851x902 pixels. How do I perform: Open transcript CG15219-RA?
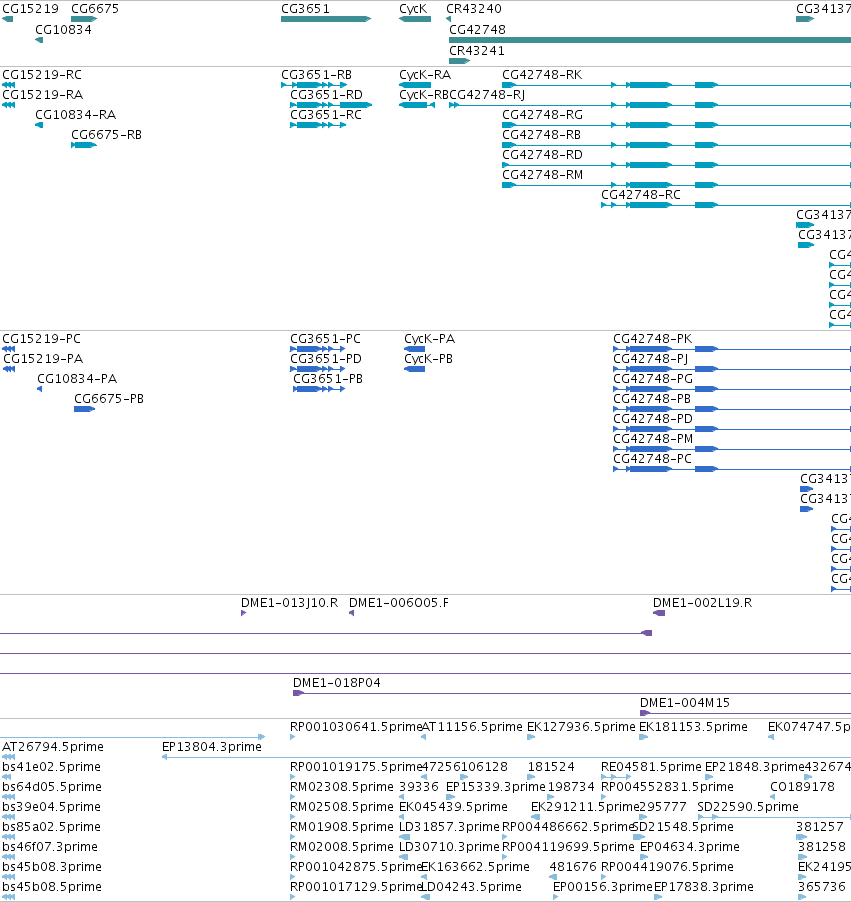(43, 94)
